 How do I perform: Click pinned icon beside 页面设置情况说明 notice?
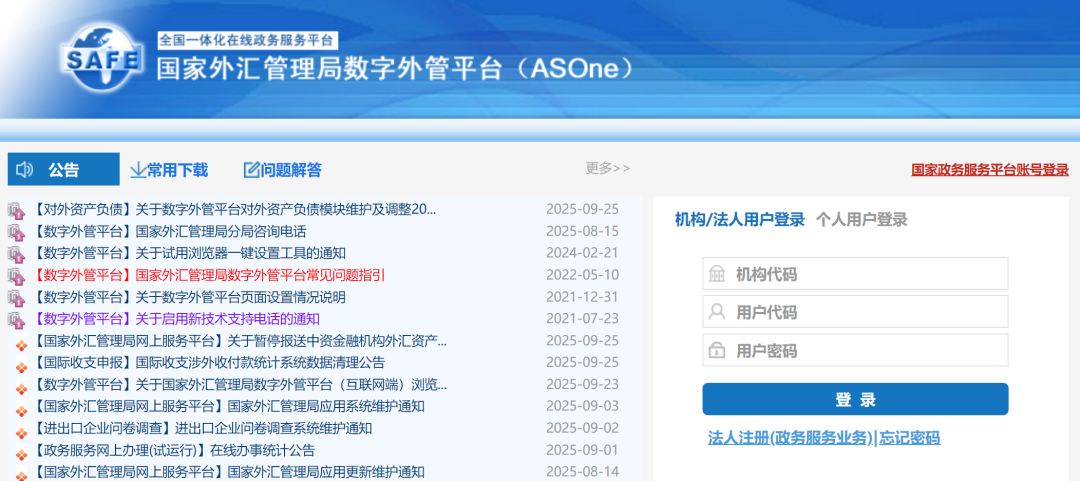pos(16,298)
